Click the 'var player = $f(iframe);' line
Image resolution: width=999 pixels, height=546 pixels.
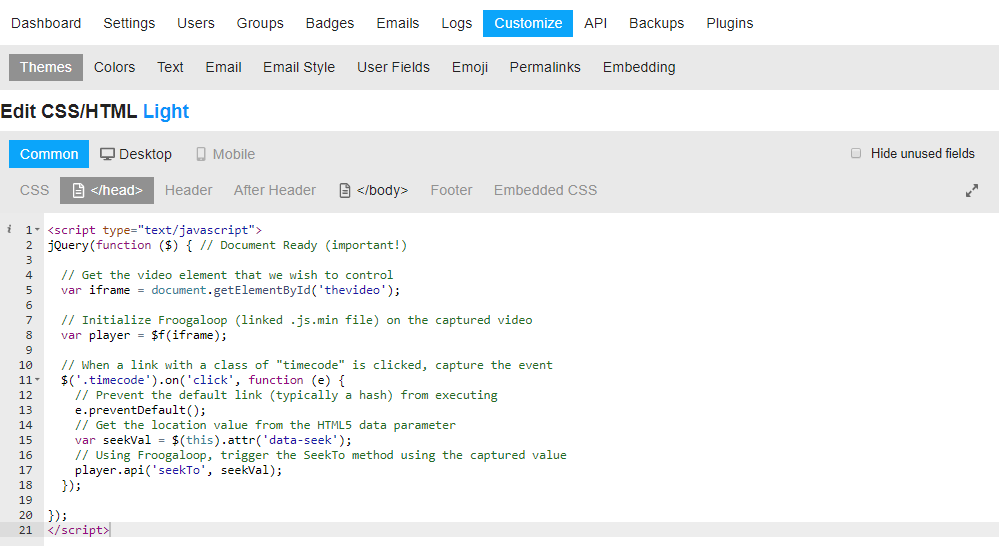tap(144, 335)
